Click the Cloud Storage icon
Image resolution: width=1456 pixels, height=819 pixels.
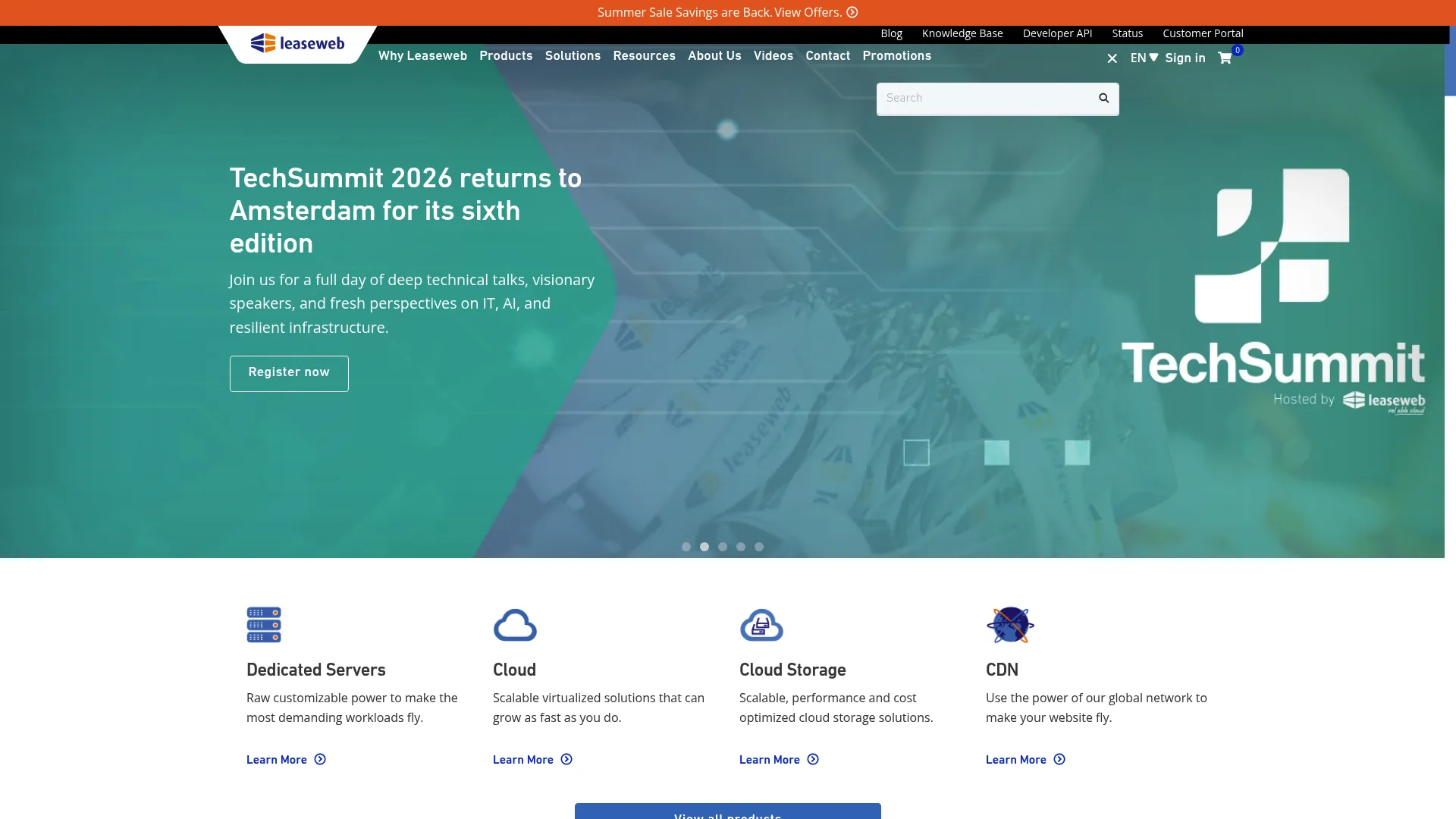click(x=761, y=625)
